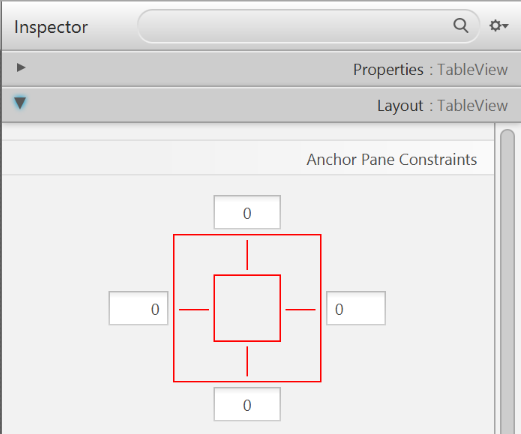
Task: Click the inner red square in anchor diagram
Action: click(247, 308)
